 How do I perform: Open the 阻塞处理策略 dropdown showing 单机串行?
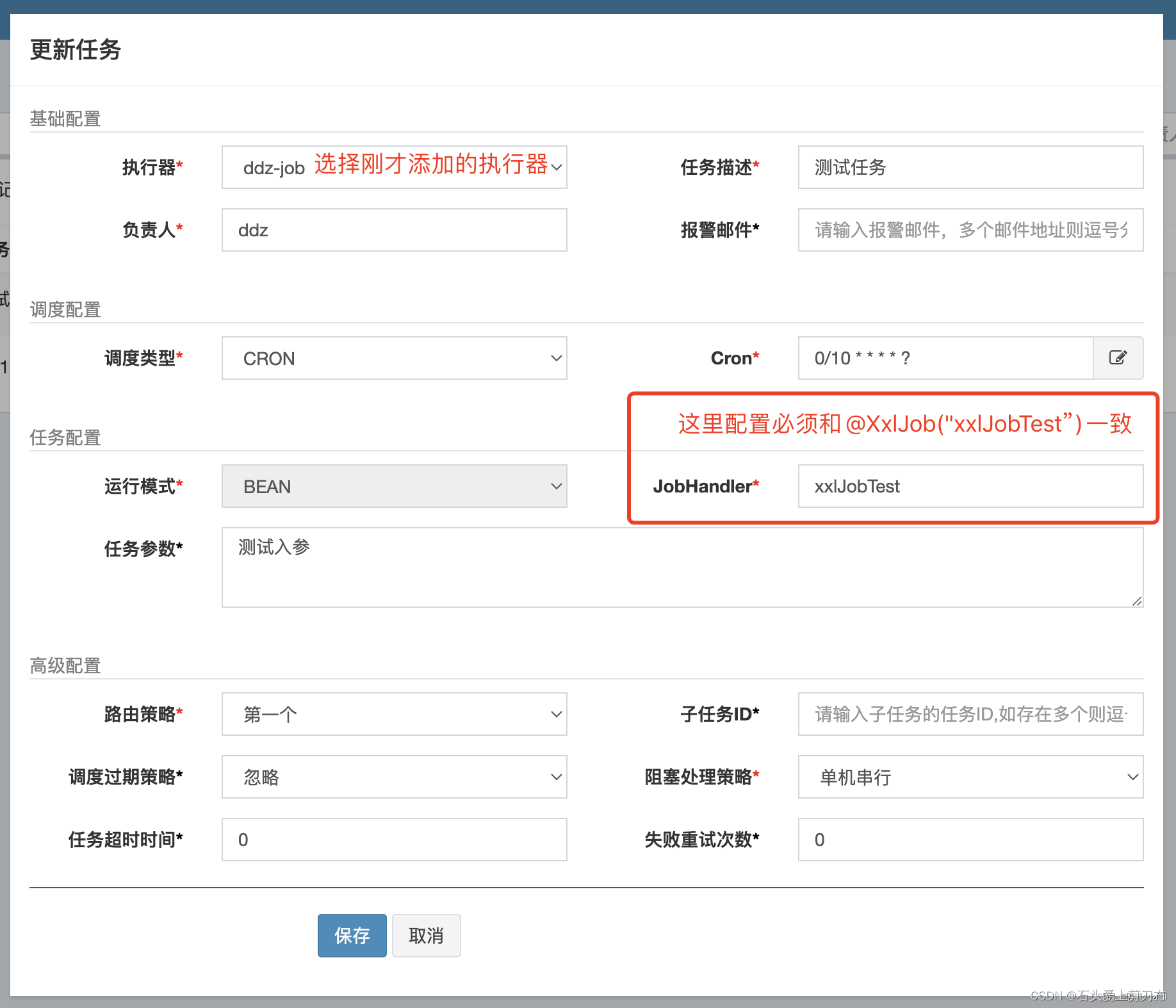[970, 777]
